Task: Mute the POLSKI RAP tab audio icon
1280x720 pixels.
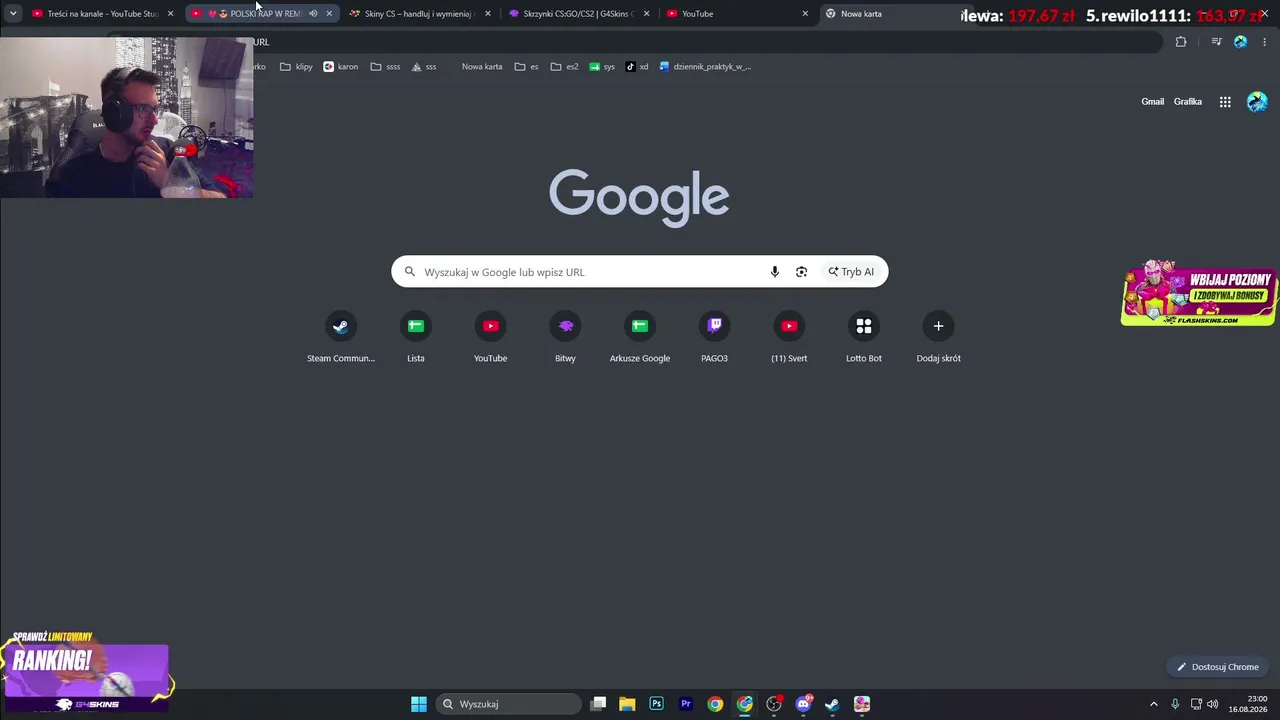Action: pos(313,14)
